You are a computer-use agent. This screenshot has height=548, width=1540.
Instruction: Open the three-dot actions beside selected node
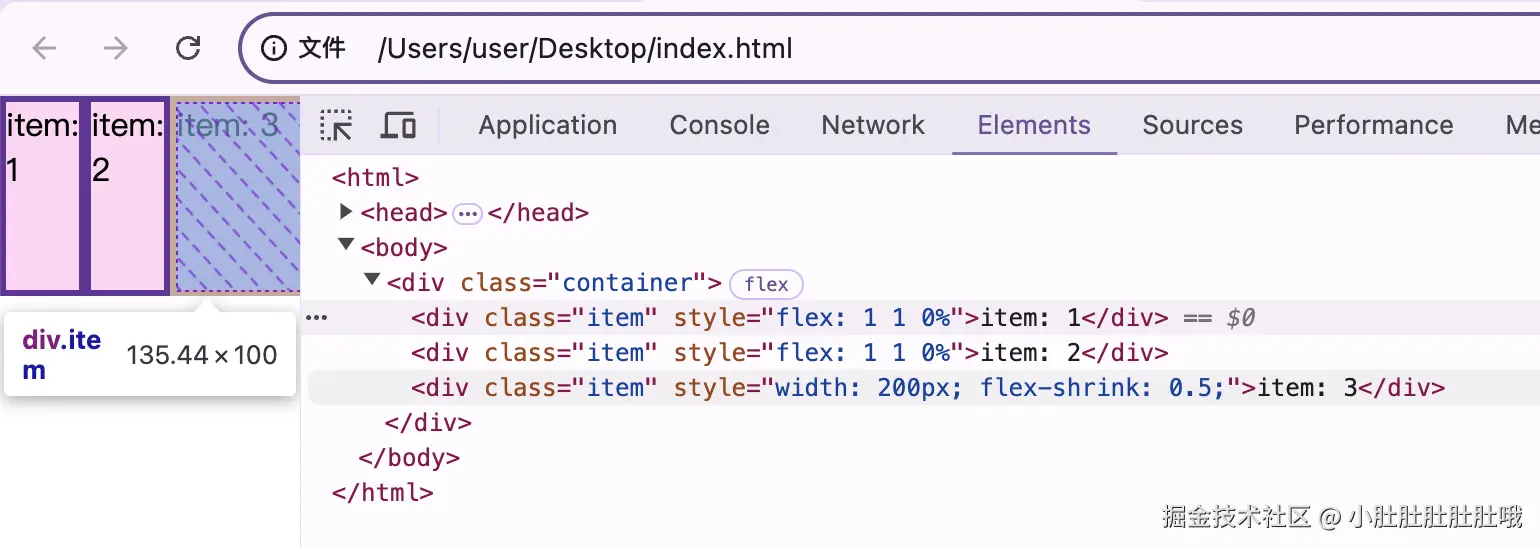pyautogui.click(x=316, y=318)
